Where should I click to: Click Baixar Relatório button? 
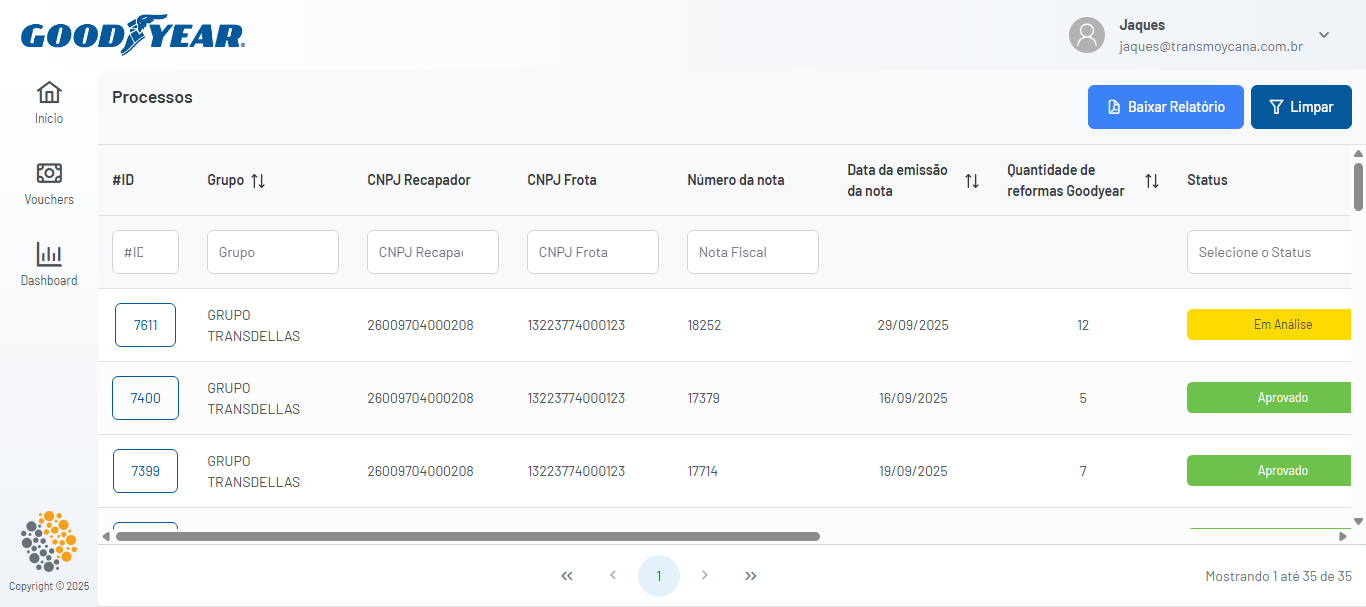pos(1165,107)
